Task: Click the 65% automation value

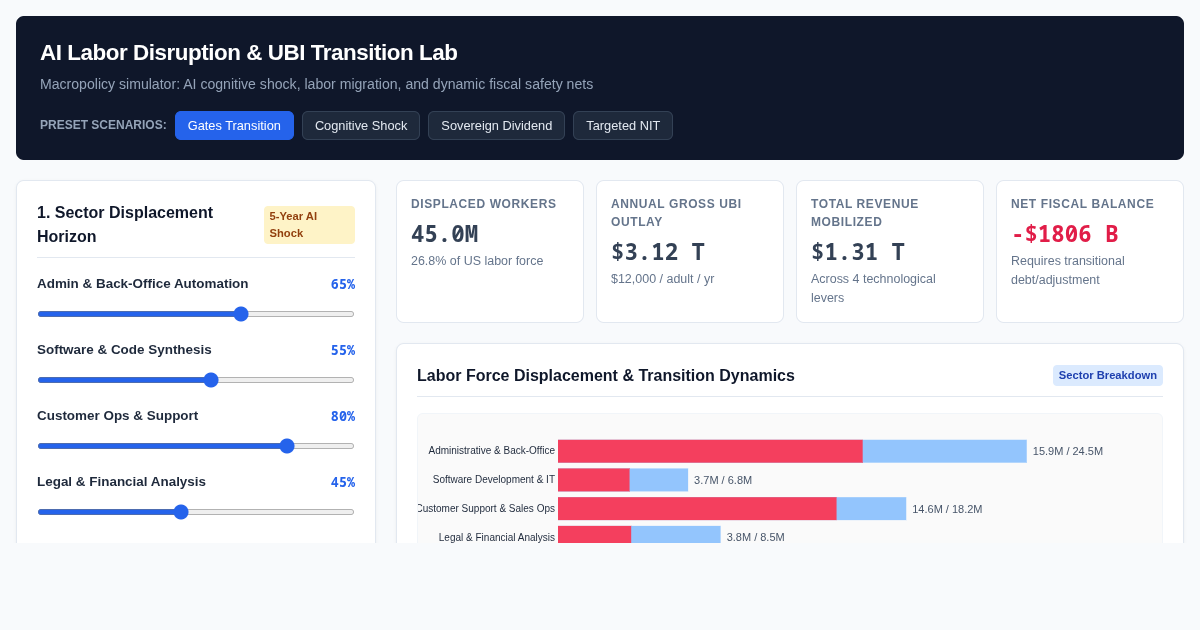Action: click(x=343, y=284)
